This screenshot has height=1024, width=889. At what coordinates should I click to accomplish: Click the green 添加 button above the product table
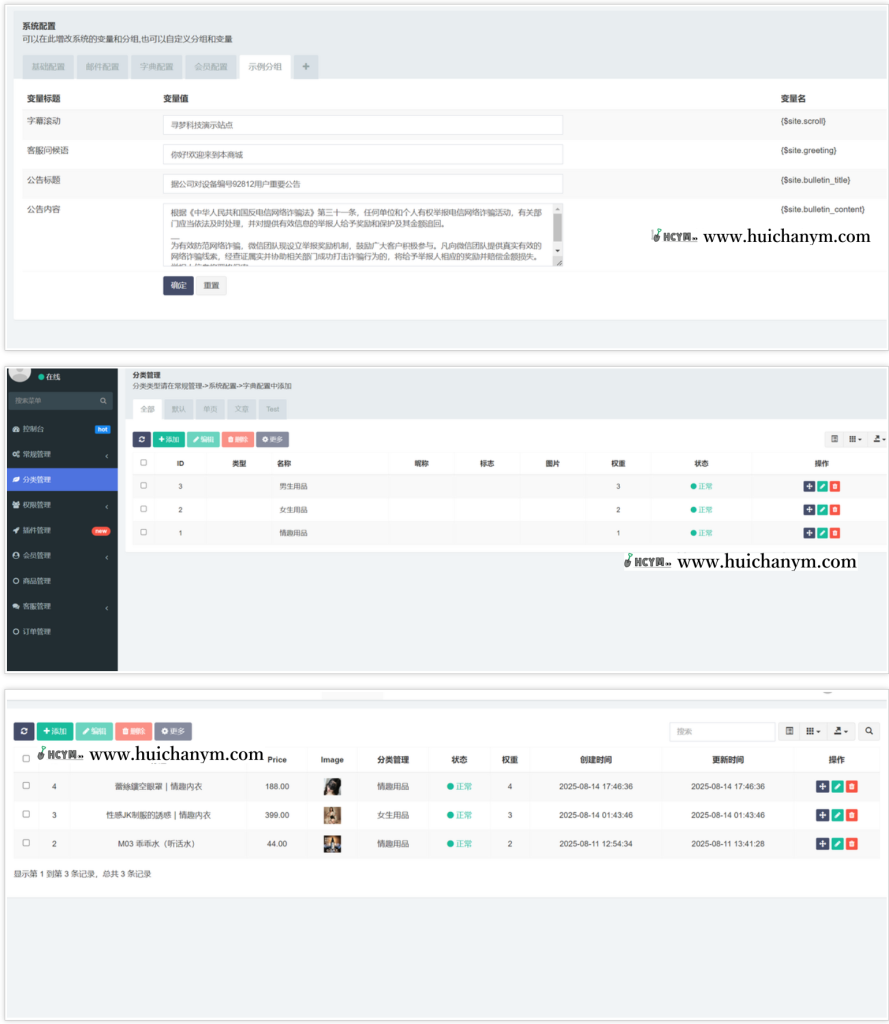55,732
